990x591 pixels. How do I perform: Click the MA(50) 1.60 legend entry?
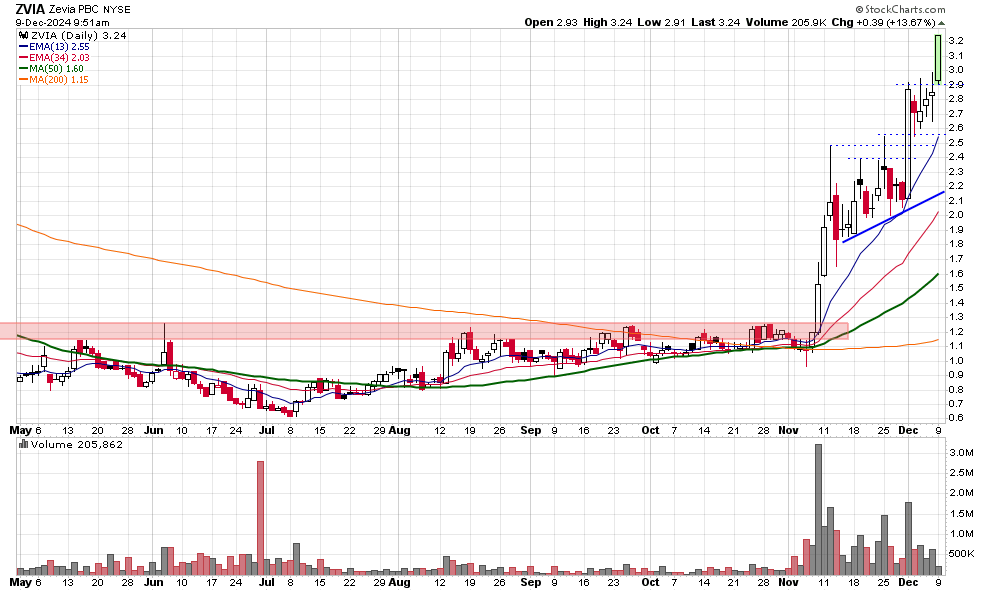(x=60, y=68)
